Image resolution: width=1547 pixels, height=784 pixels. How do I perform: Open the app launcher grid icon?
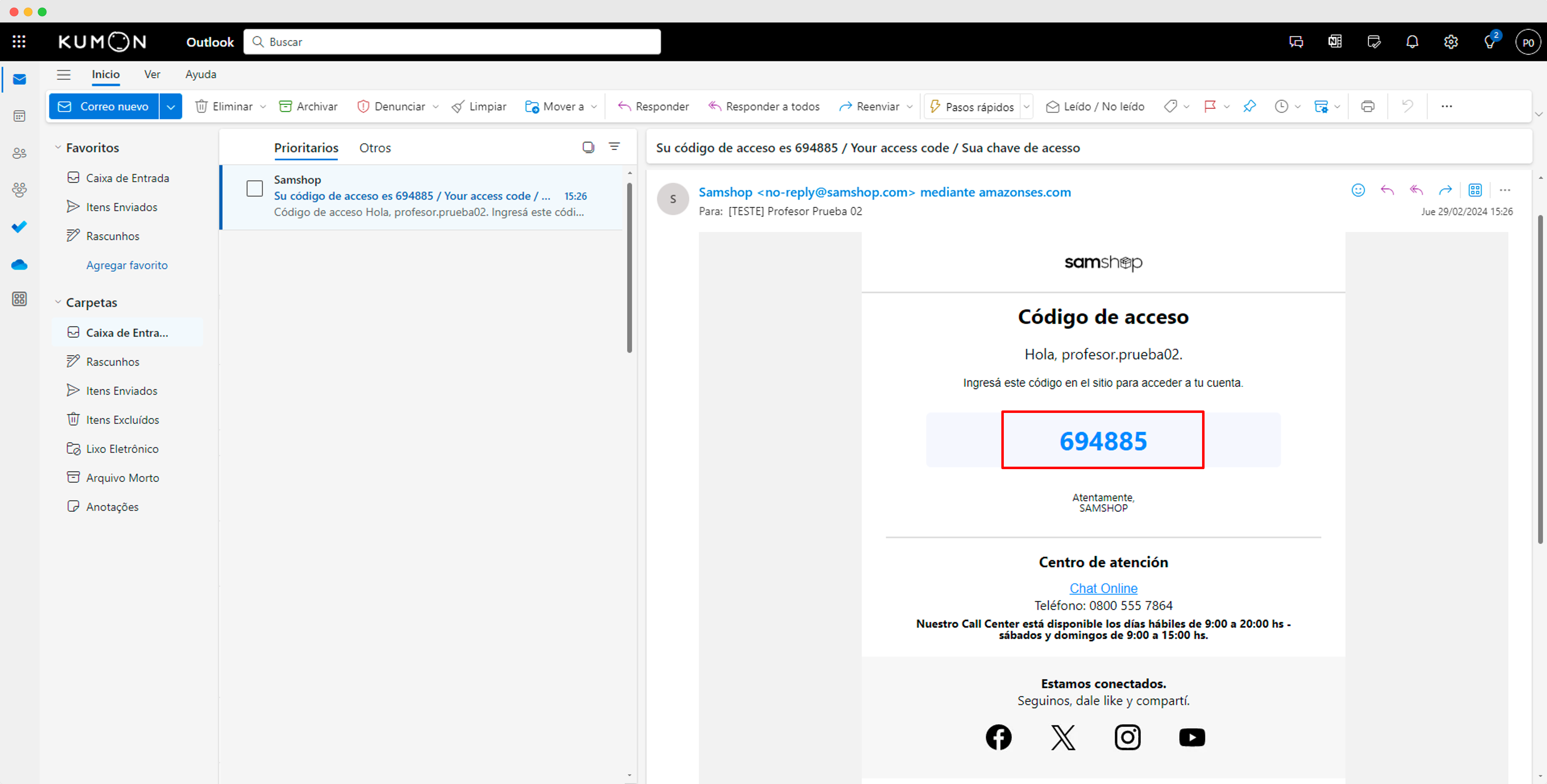click(19, 41)
